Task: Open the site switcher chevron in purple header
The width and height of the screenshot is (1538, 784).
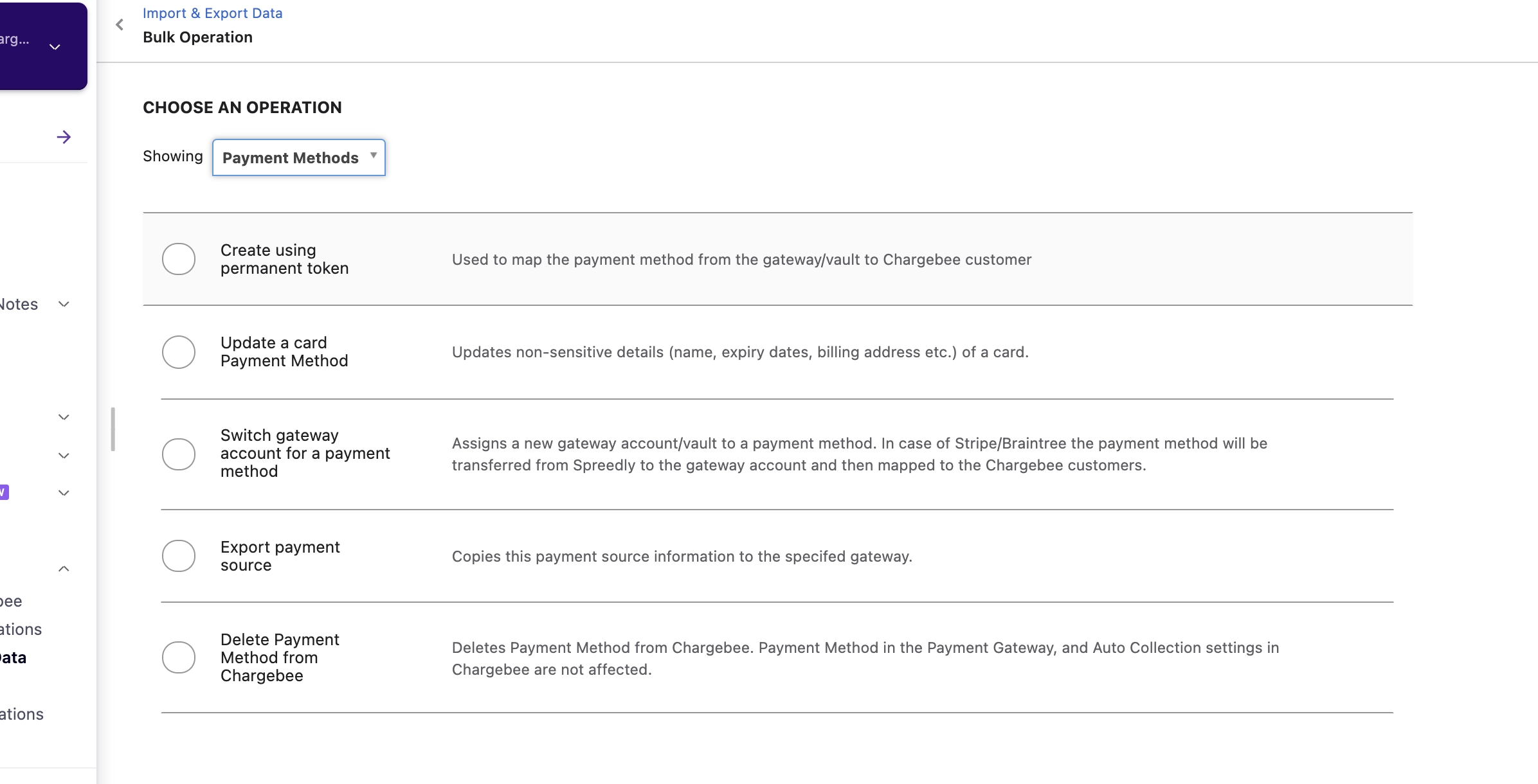Action: 55,47
